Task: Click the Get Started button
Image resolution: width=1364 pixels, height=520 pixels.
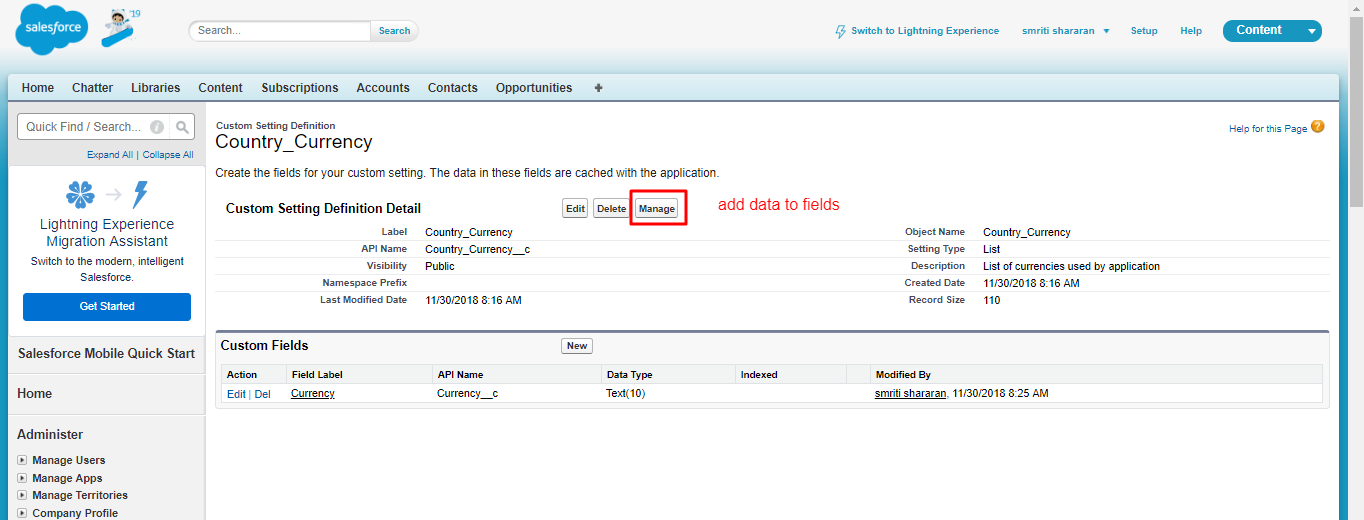Action: click(x=107, y=307)
